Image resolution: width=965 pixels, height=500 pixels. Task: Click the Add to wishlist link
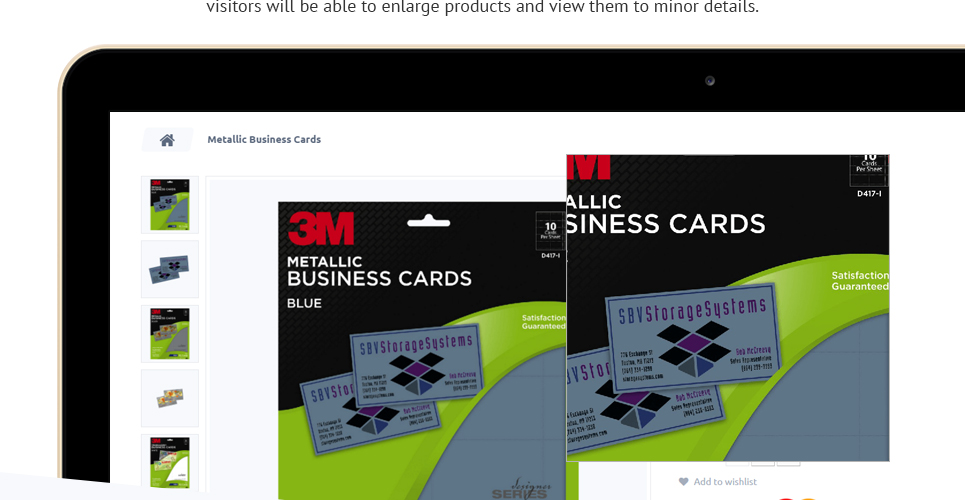coord(725,482)
